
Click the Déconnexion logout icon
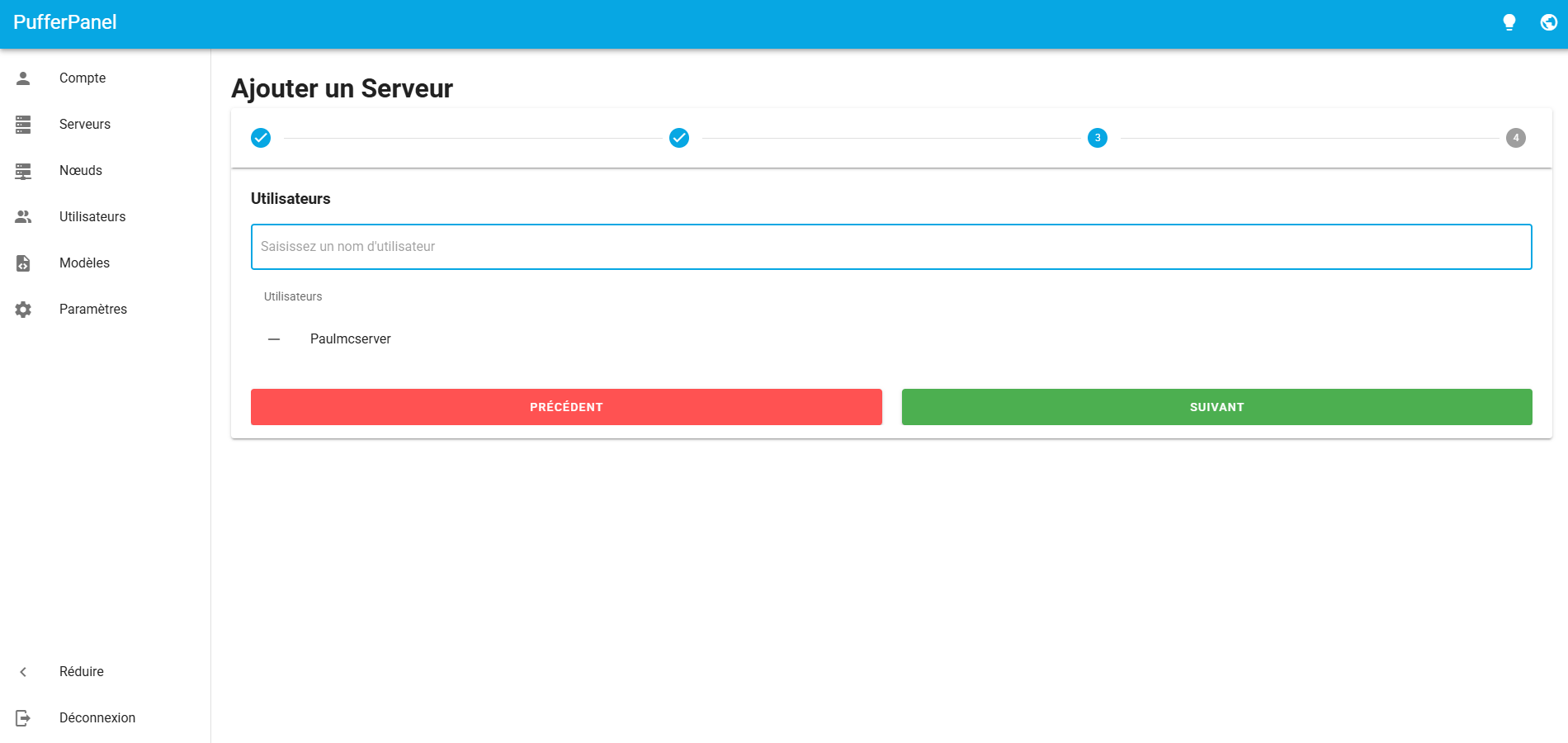(x=23, y=718)
